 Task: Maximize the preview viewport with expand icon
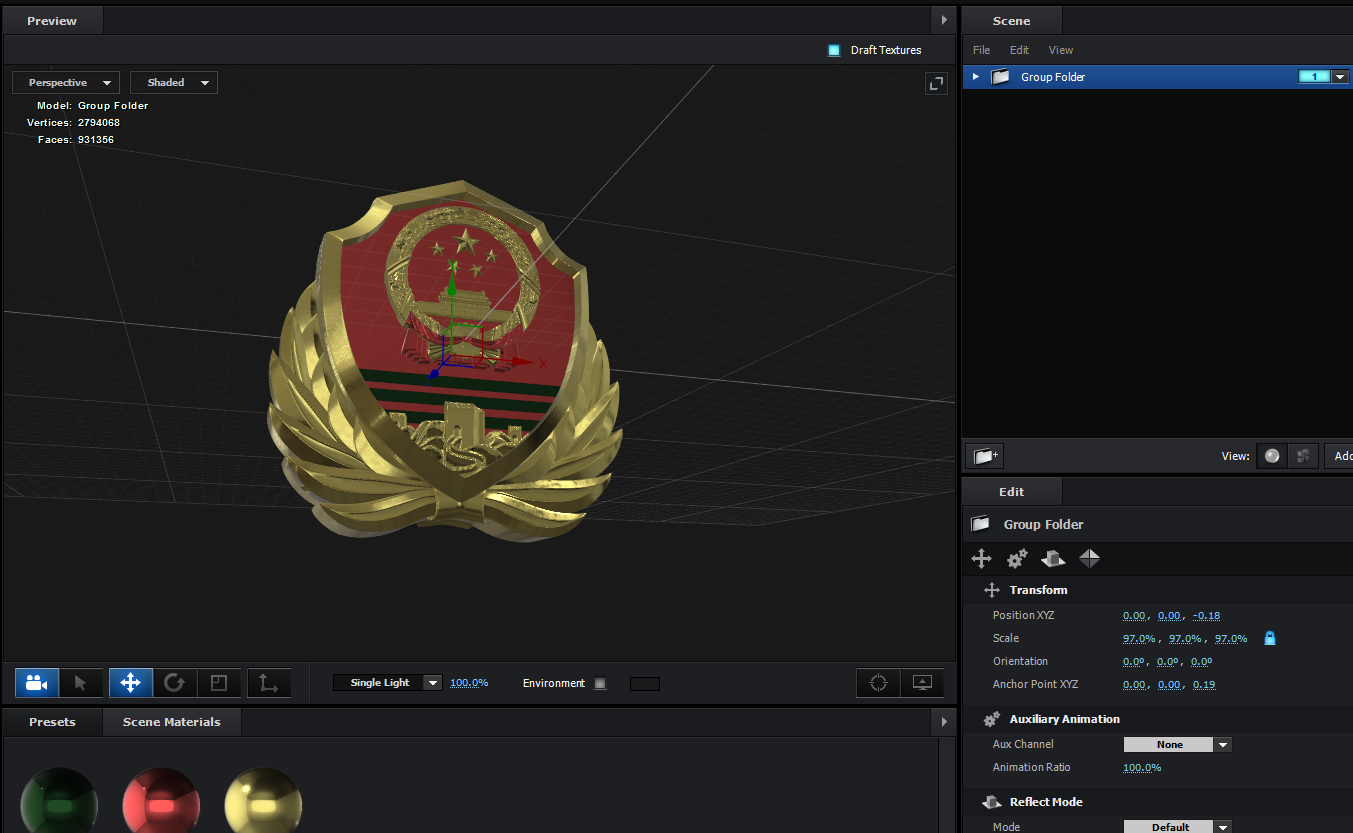(x=936, y=84)
